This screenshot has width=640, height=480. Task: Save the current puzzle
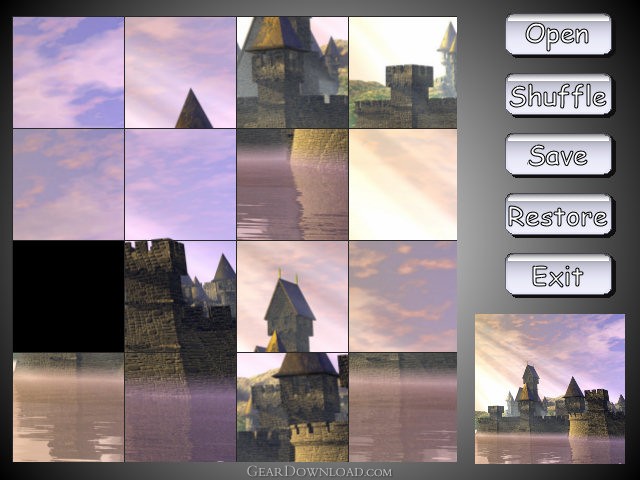pyautogui.click(x=558, y=155)
